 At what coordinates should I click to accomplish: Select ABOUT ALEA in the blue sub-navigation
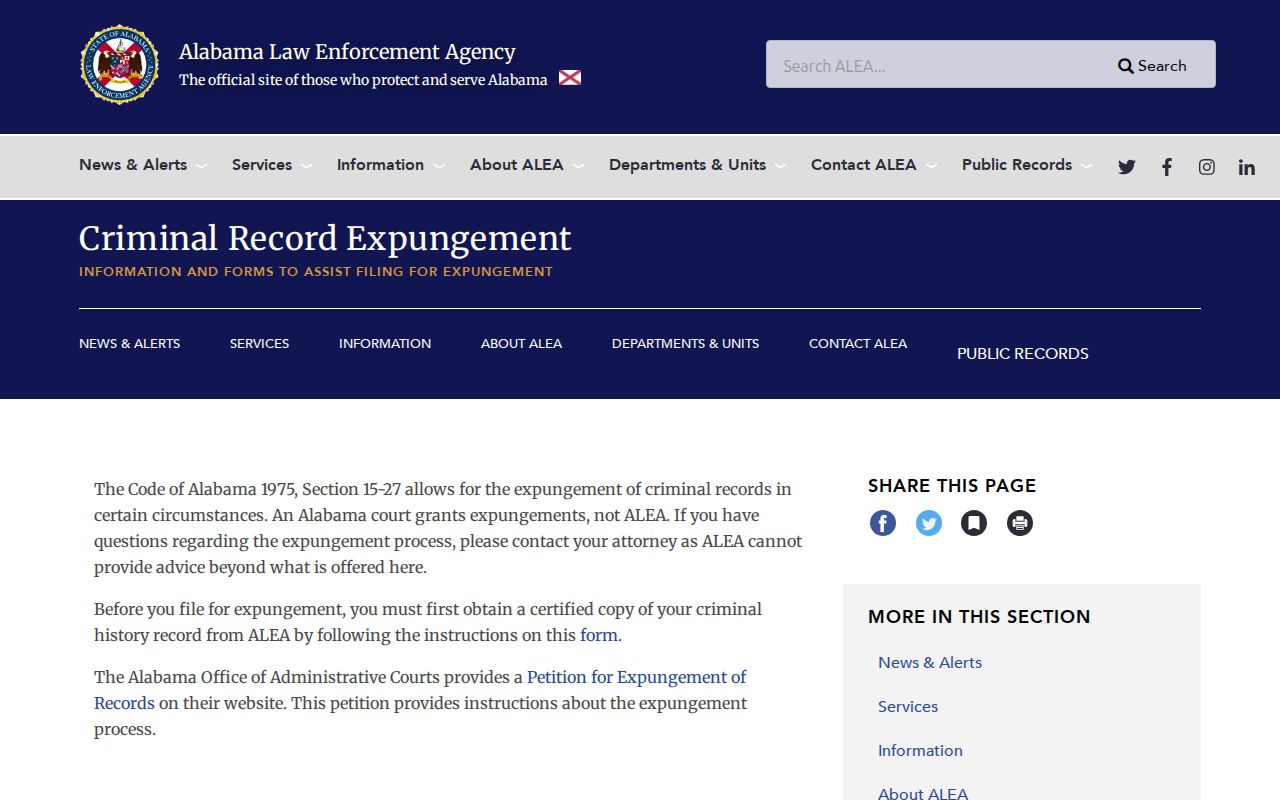click(x=521, y=343)
